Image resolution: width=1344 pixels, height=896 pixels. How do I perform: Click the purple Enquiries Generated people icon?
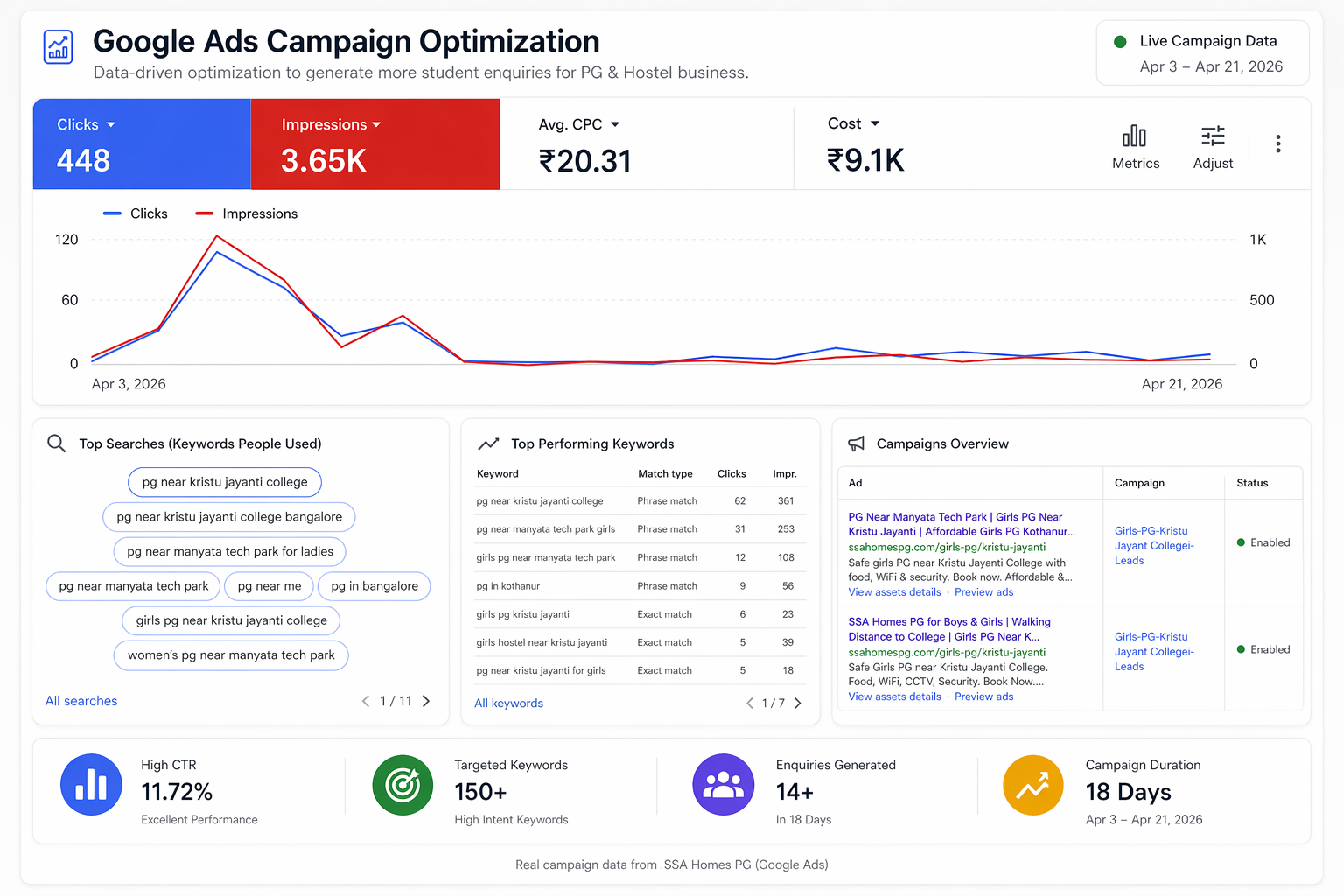click(723, 785)
